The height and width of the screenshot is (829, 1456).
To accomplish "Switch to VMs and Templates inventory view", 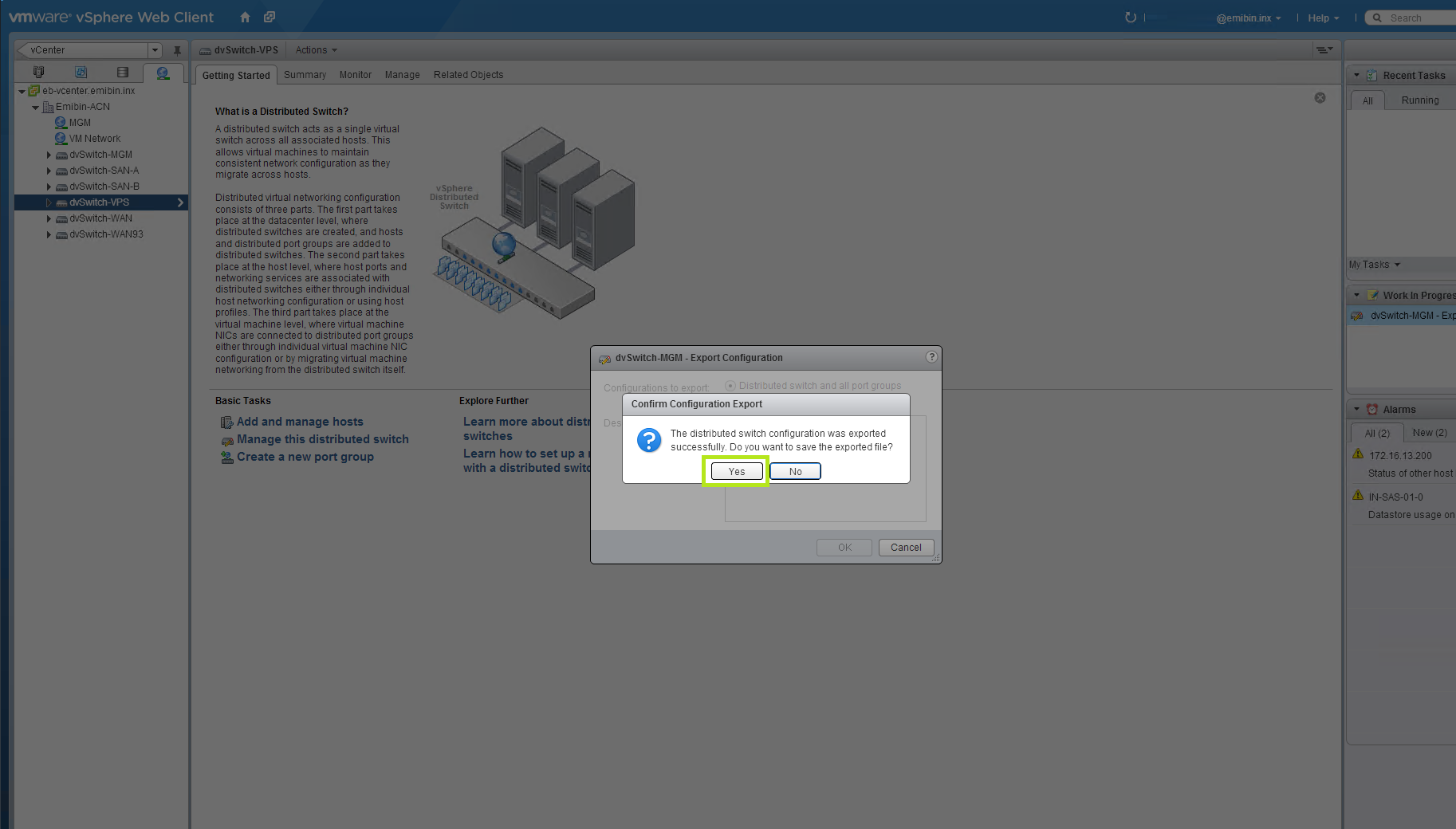I will coord(81,73).
